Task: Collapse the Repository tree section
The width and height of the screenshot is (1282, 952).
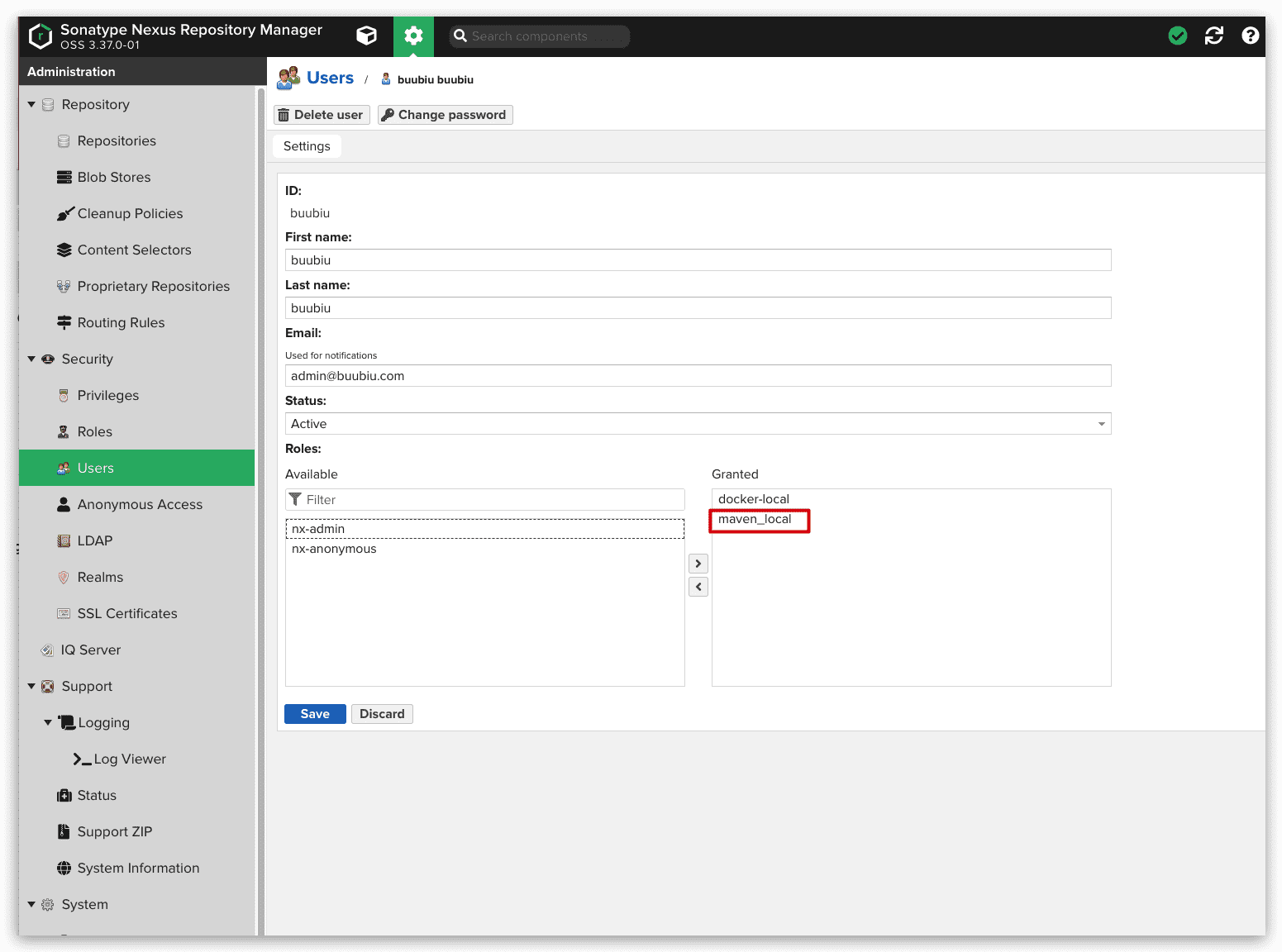Action: pos(31,105)
